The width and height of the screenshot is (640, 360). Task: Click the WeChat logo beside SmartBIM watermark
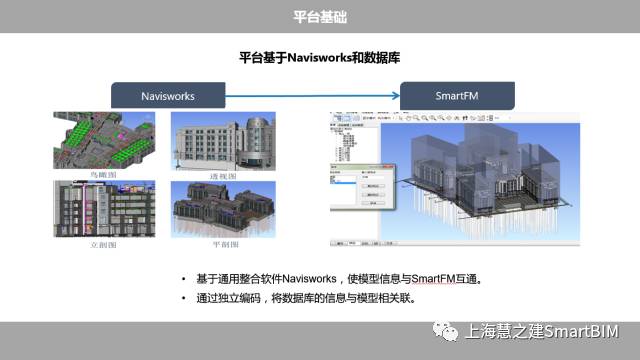pyautogui.click(x=445, y=331)
